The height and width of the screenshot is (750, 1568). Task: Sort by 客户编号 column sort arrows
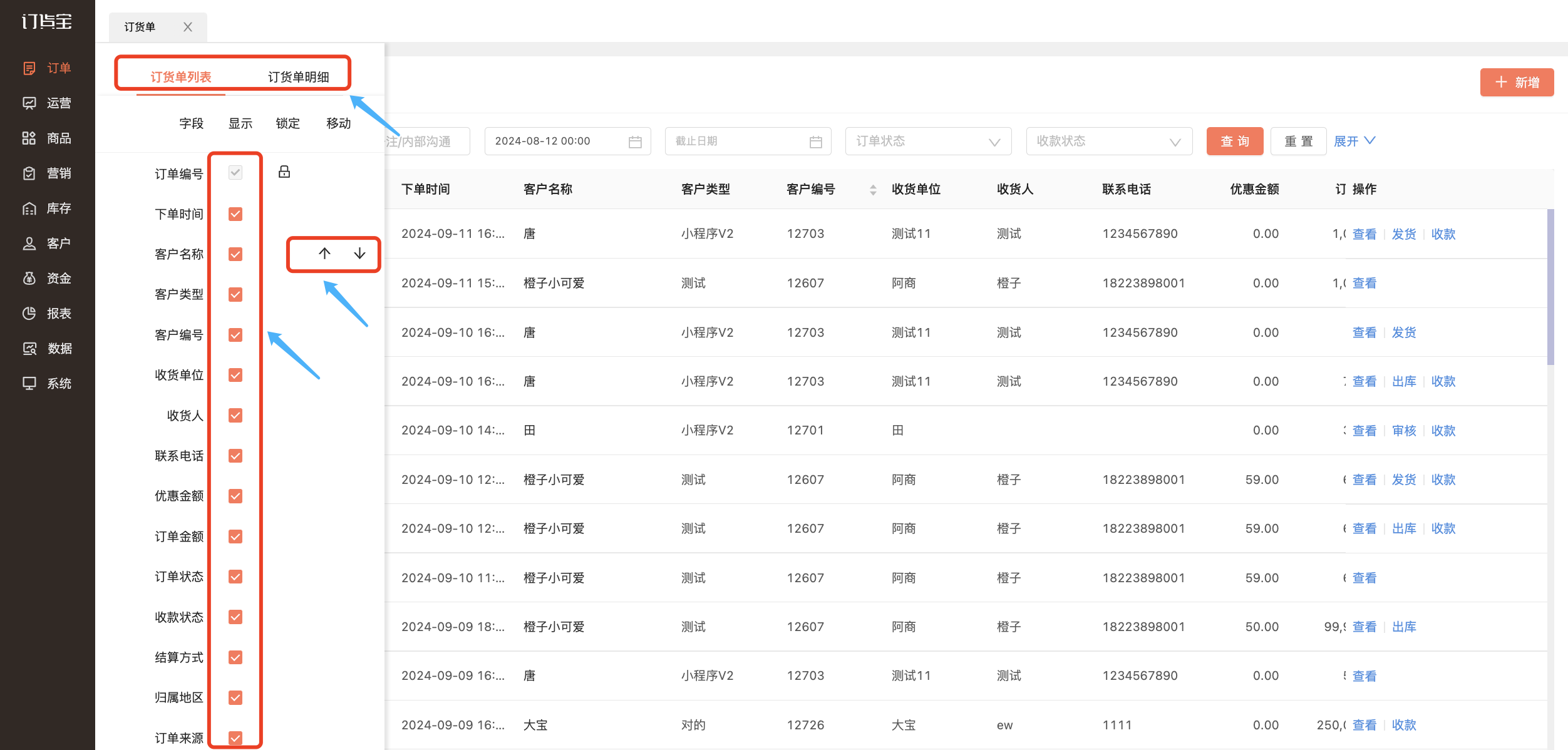coord(873,190)
